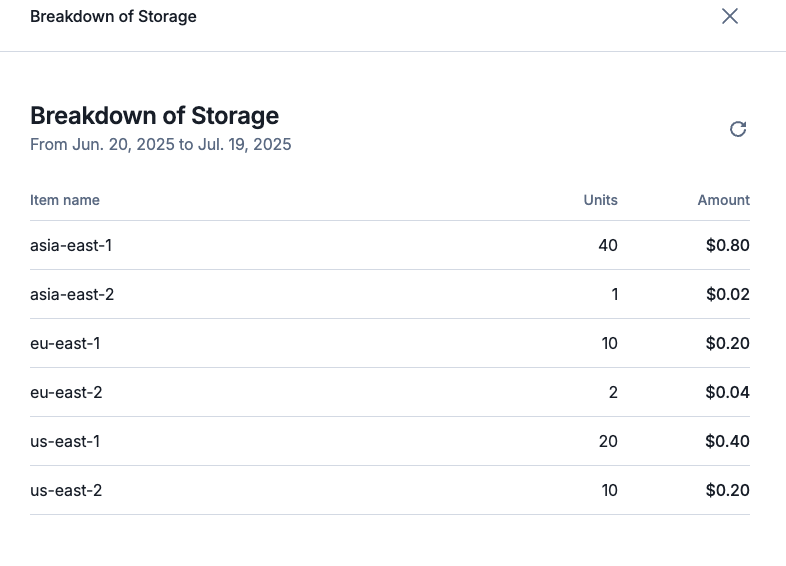Click the 20 units value for us-east-1
This screenshot has width=786, height=566.
point(607,441)
